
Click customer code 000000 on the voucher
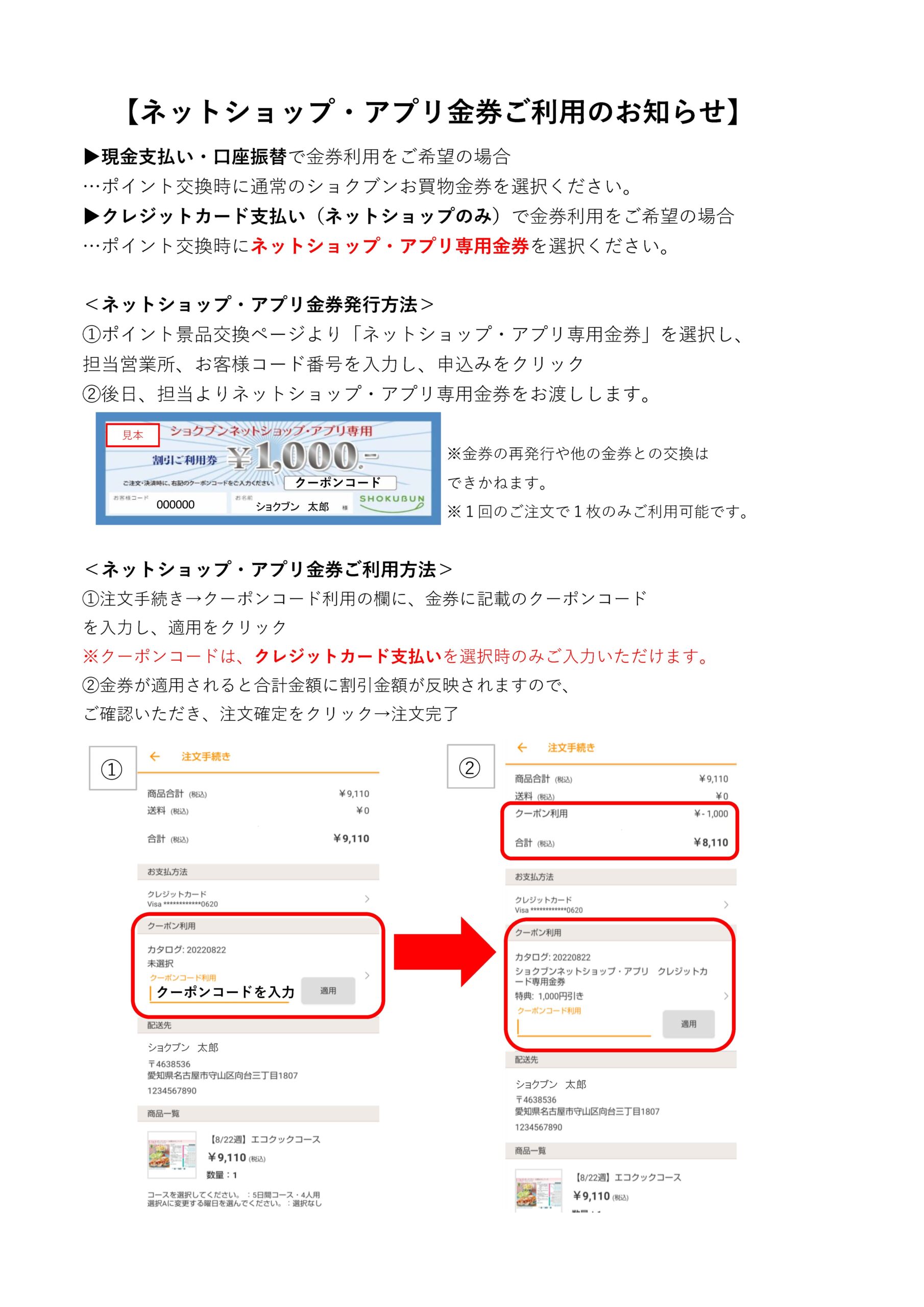click(175, 504)
